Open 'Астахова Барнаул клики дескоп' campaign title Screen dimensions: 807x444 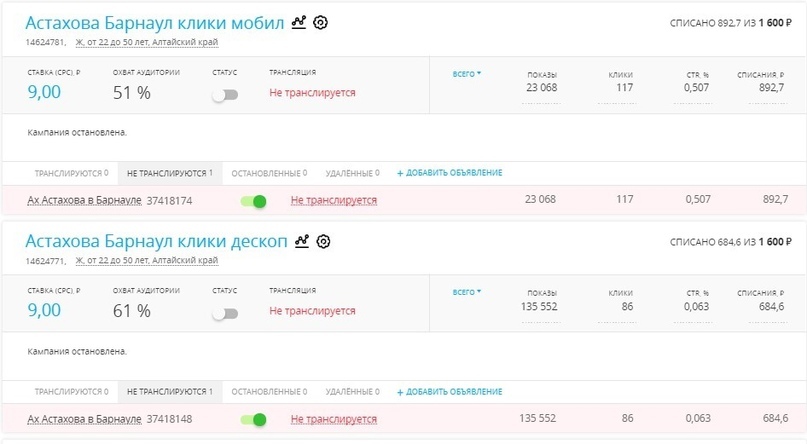coord(155,242)
